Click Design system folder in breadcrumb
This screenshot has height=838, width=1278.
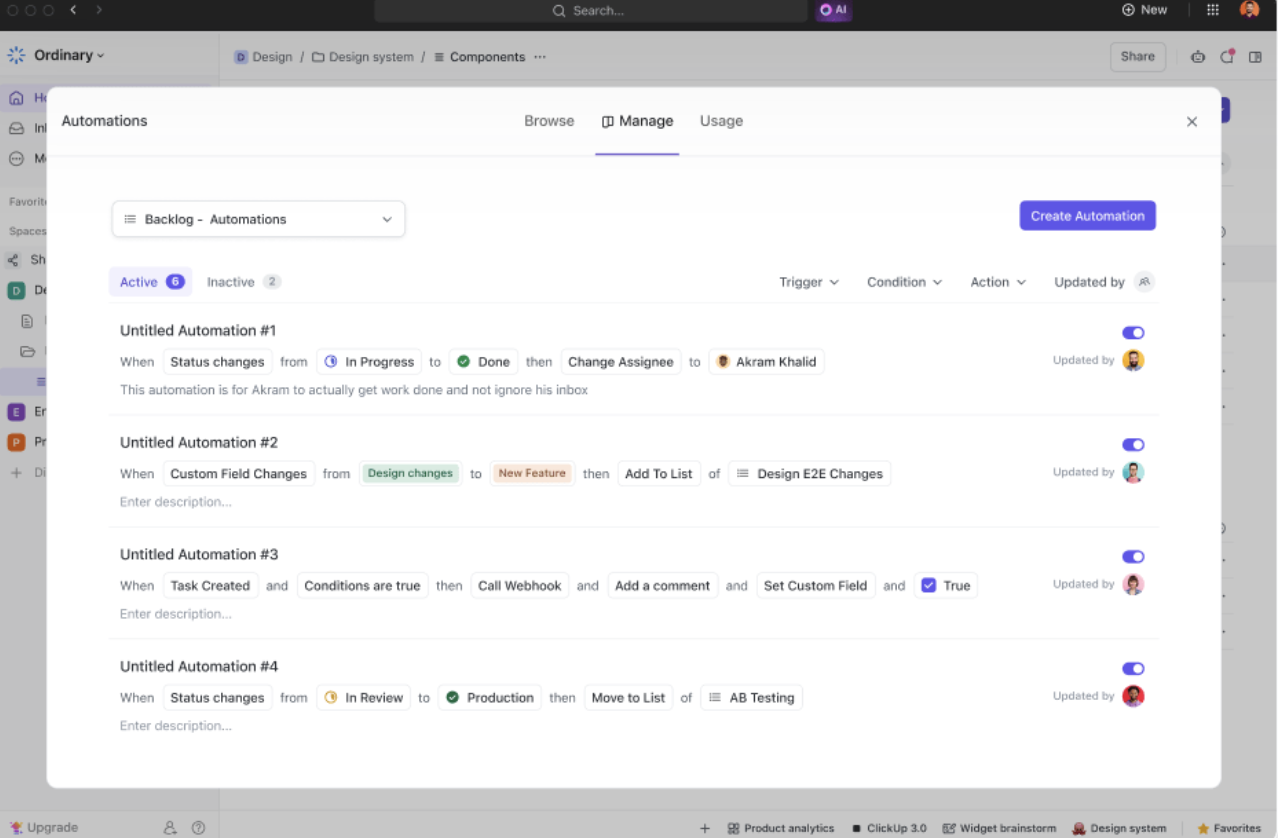tap(362, 57)
